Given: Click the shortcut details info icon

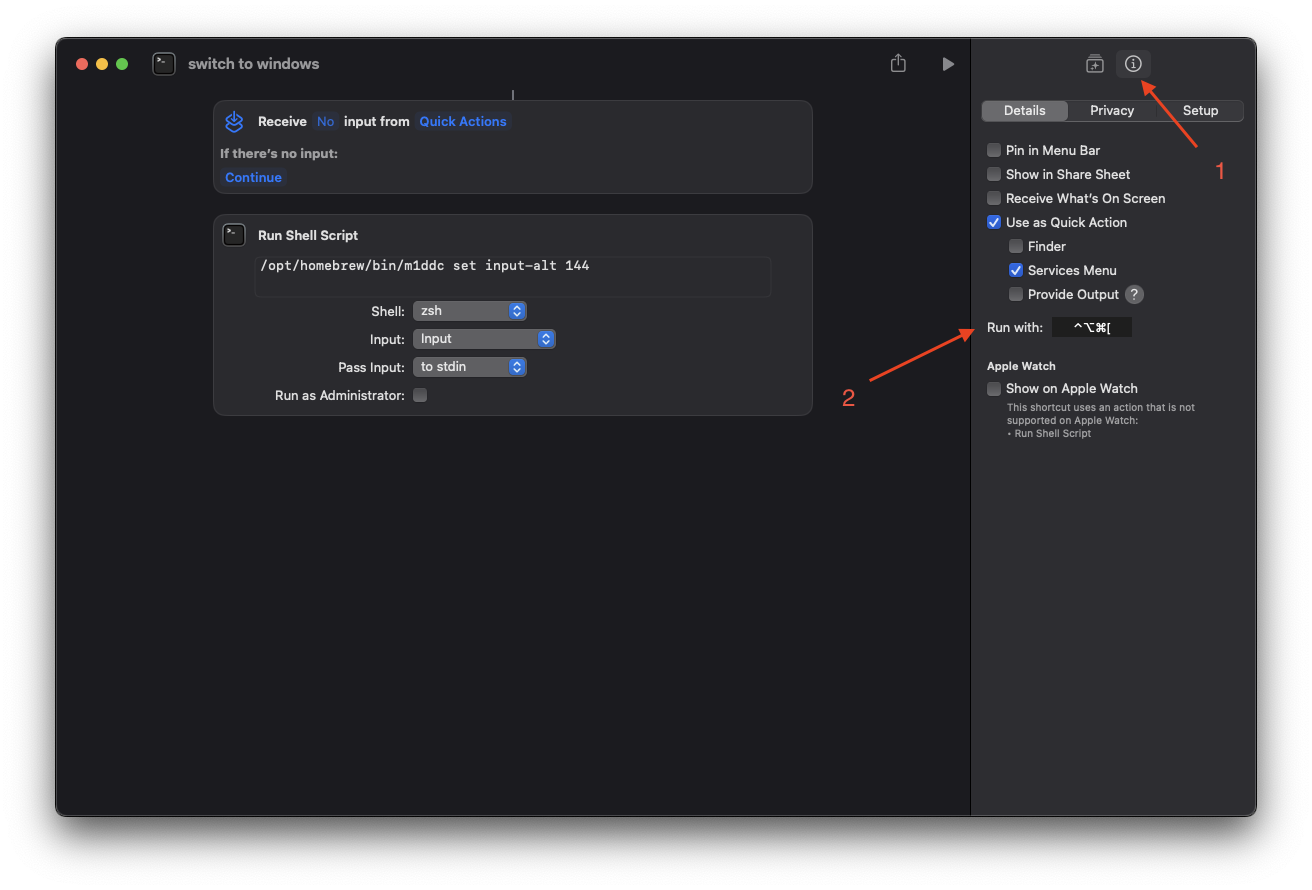Looking at the screenshot, I should [x=1133, y=64].
